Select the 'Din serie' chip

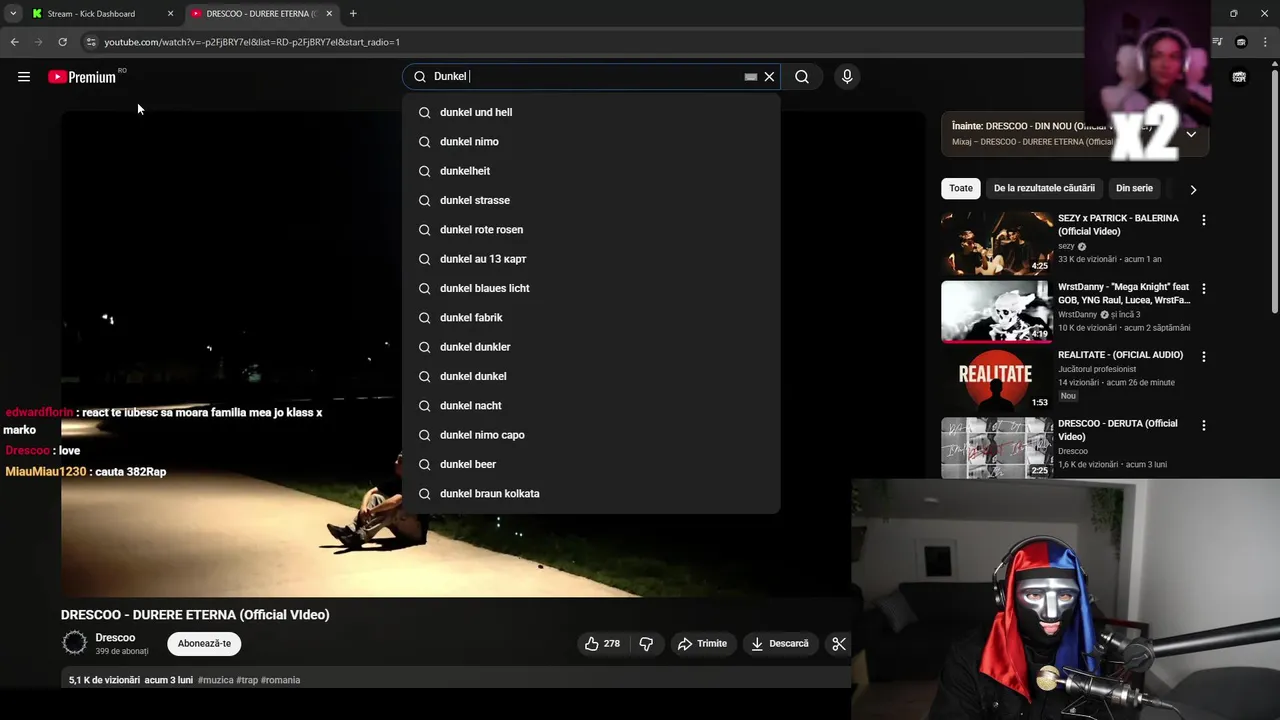coord(1134,188)
